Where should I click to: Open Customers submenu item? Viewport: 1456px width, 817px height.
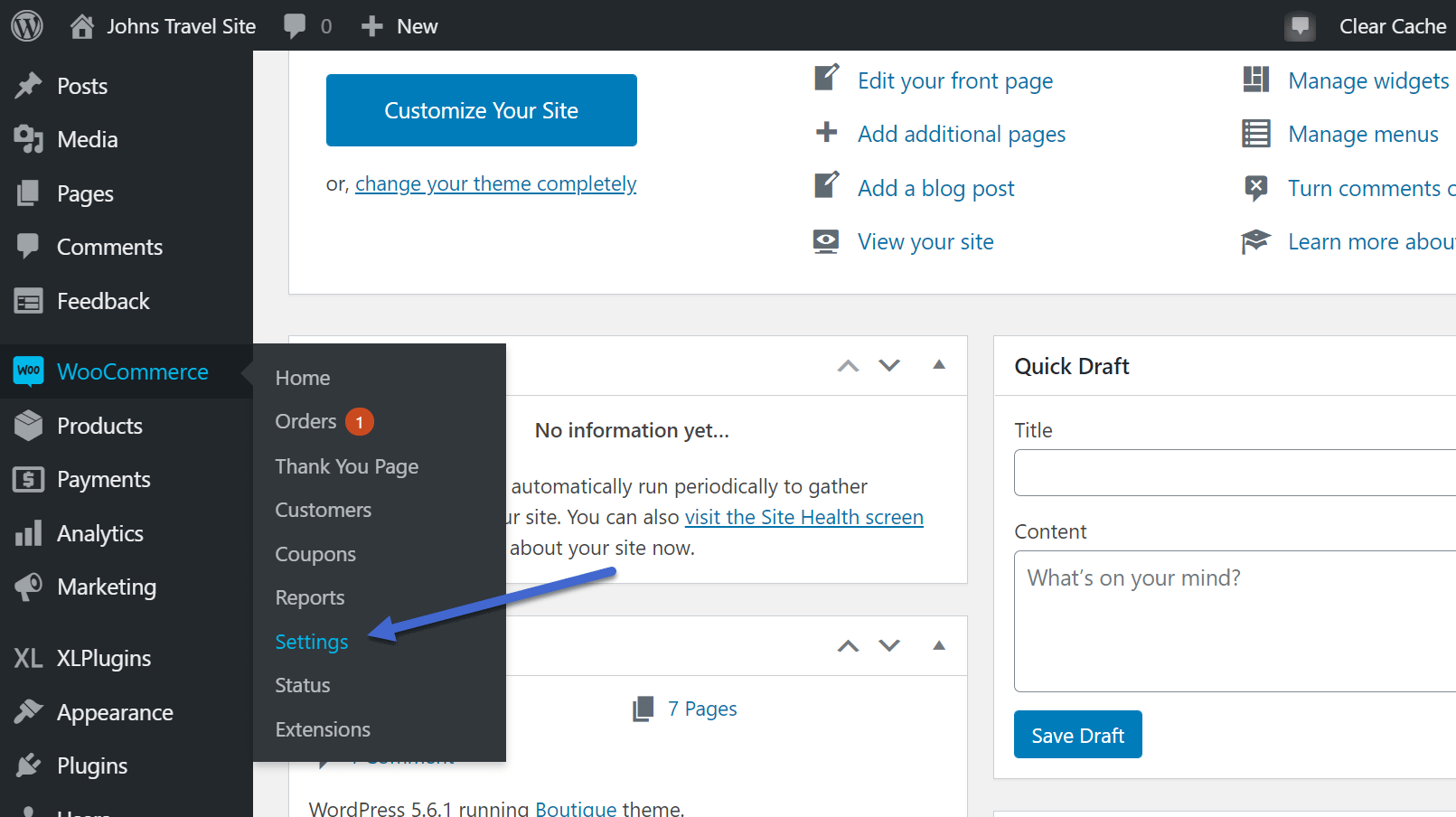click(x=324, y=510)
